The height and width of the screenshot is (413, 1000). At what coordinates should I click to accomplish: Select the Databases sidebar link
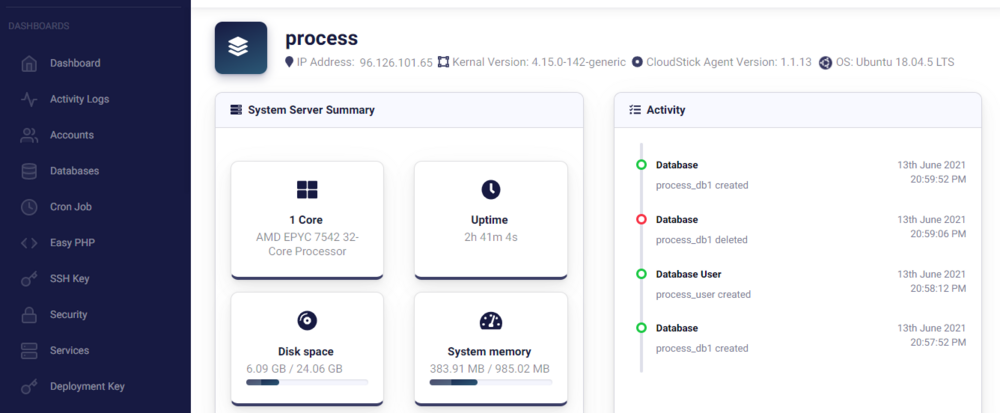74,171
